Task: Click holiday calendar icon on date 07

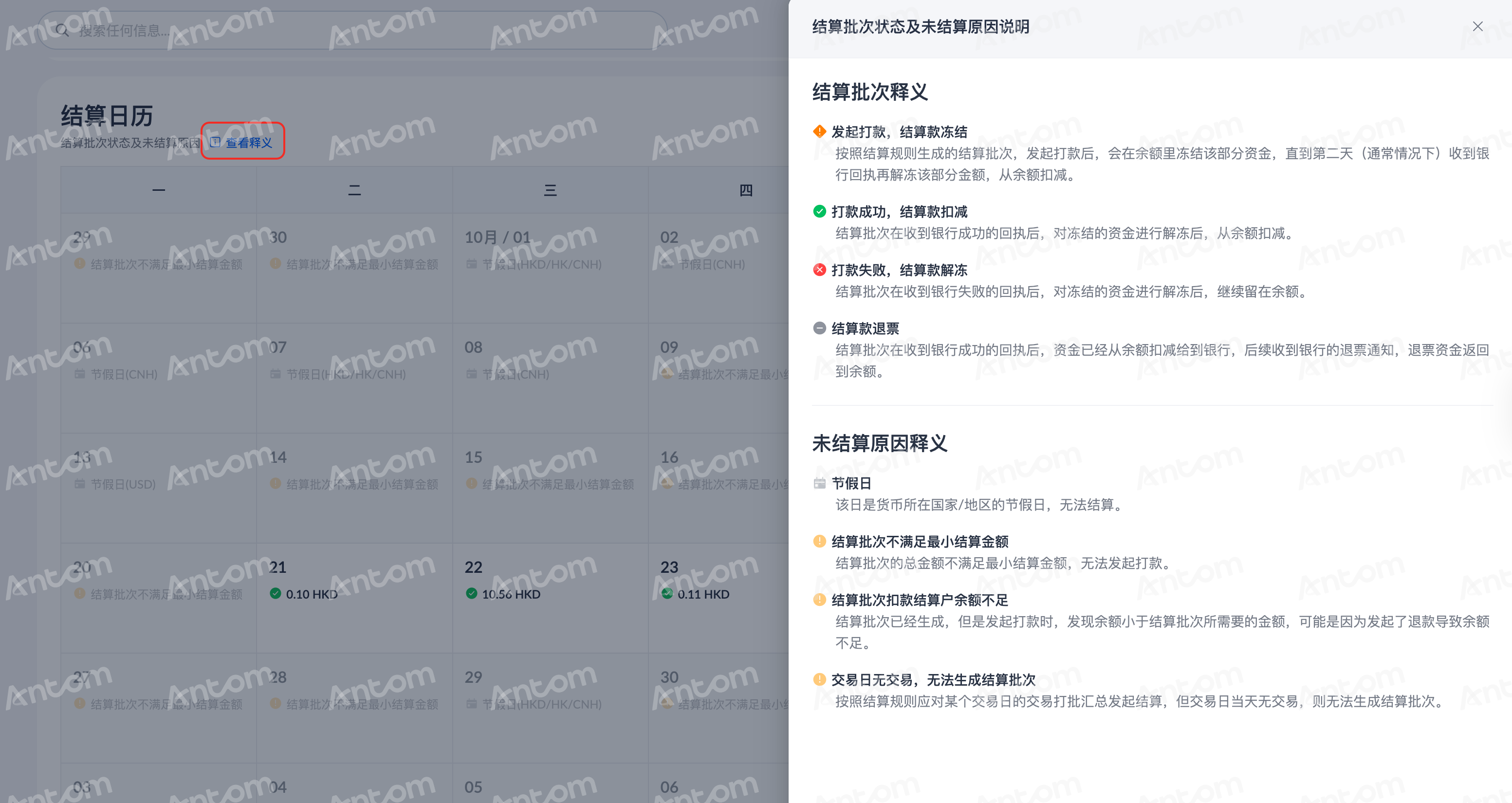Action: tap(275, 374)
